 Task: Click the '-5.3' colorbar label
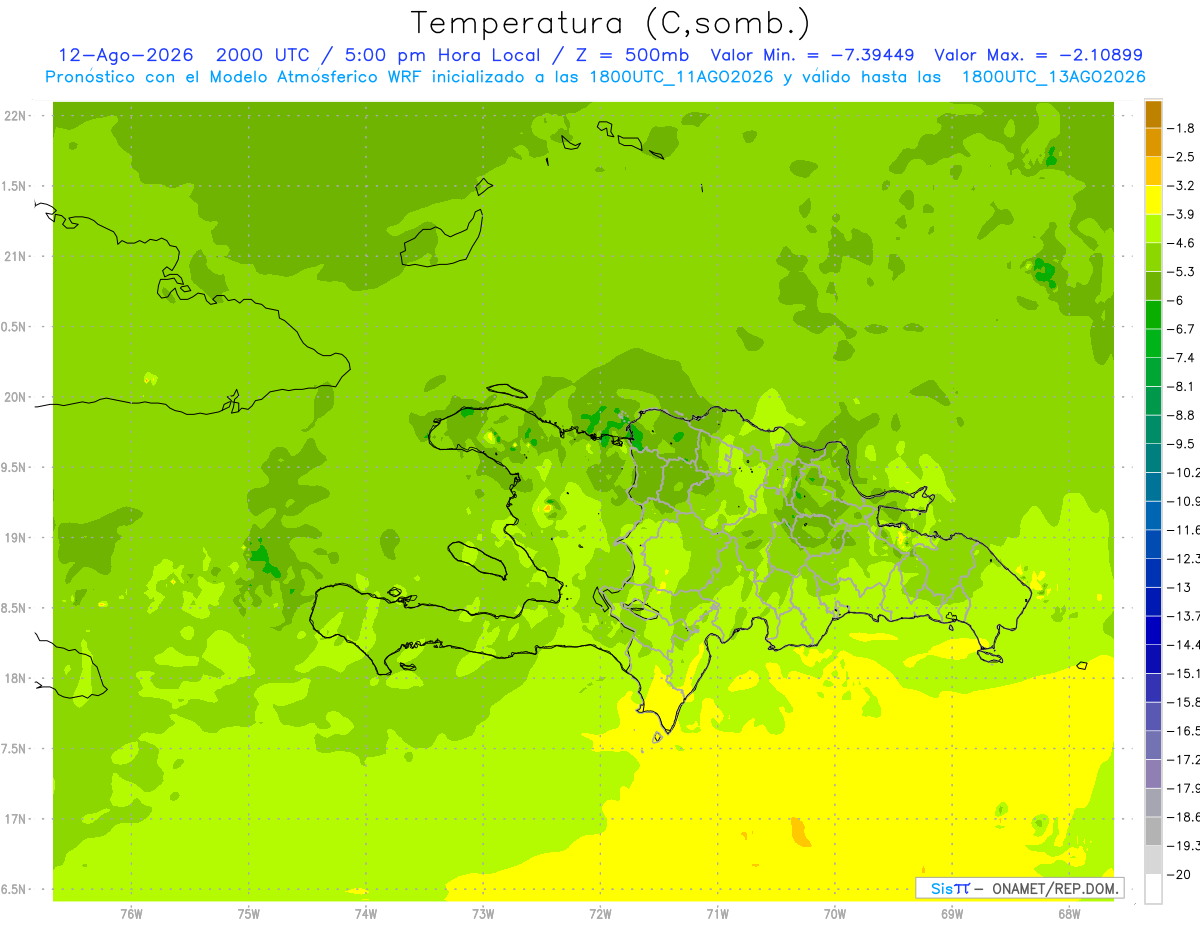[1183, 271]
